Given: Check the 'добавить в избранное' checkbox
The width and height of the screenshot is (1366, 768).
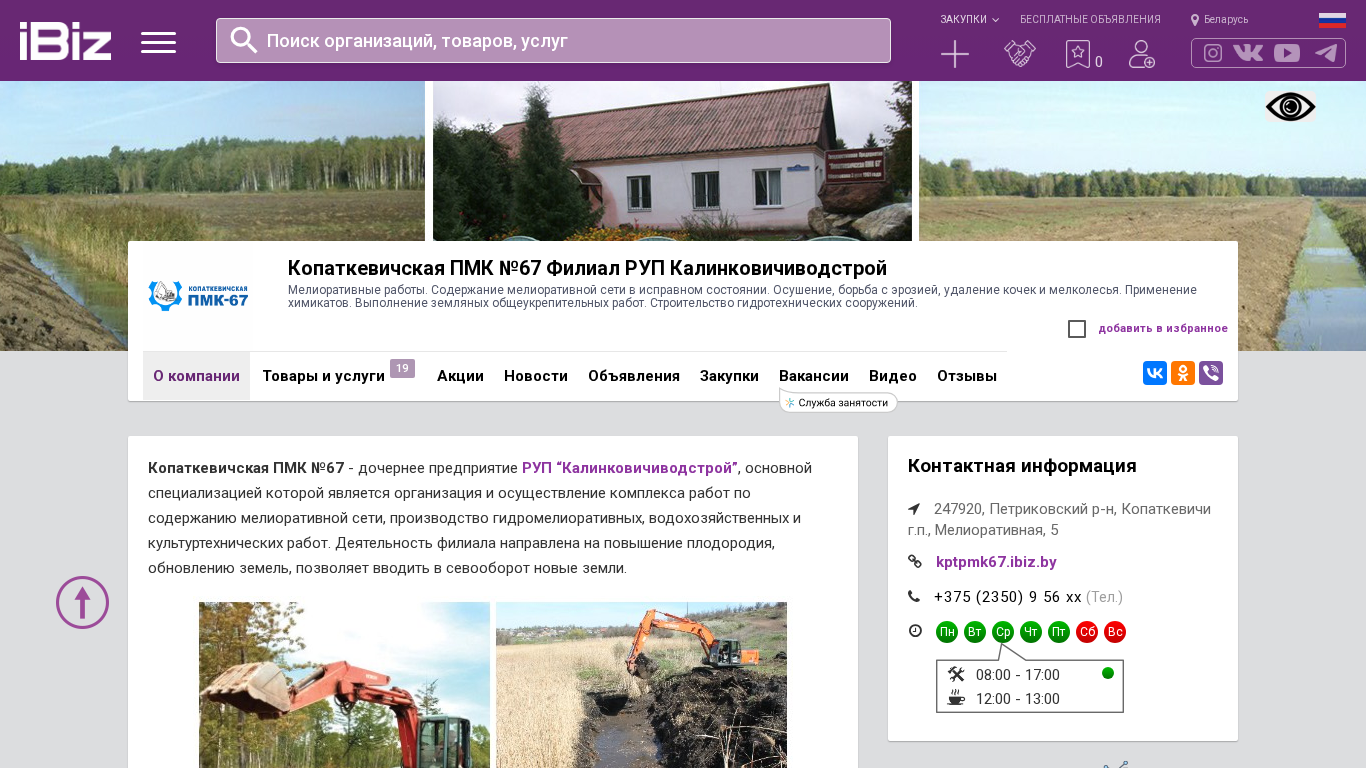Looking at the screenshot, I should (x=1077, y=329).
